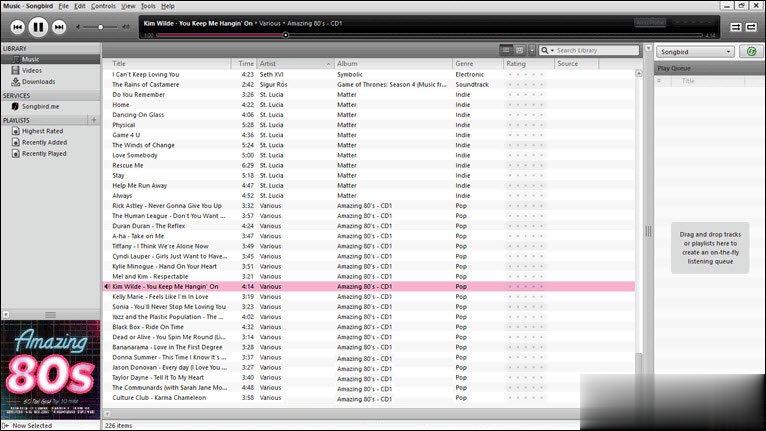Screen dimensions: 766x431
Task: Rate the Home track with stars
Action: 525,105
